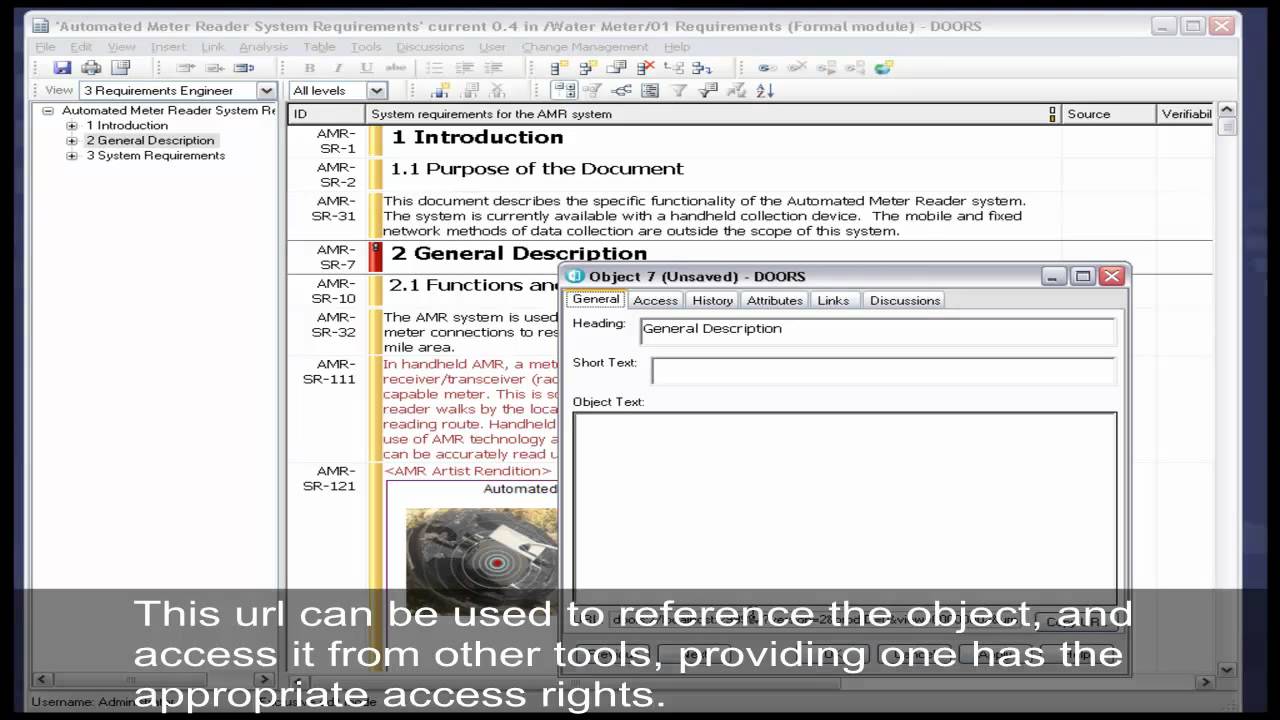Open the File menu
1280x720 pixels.
46,47
